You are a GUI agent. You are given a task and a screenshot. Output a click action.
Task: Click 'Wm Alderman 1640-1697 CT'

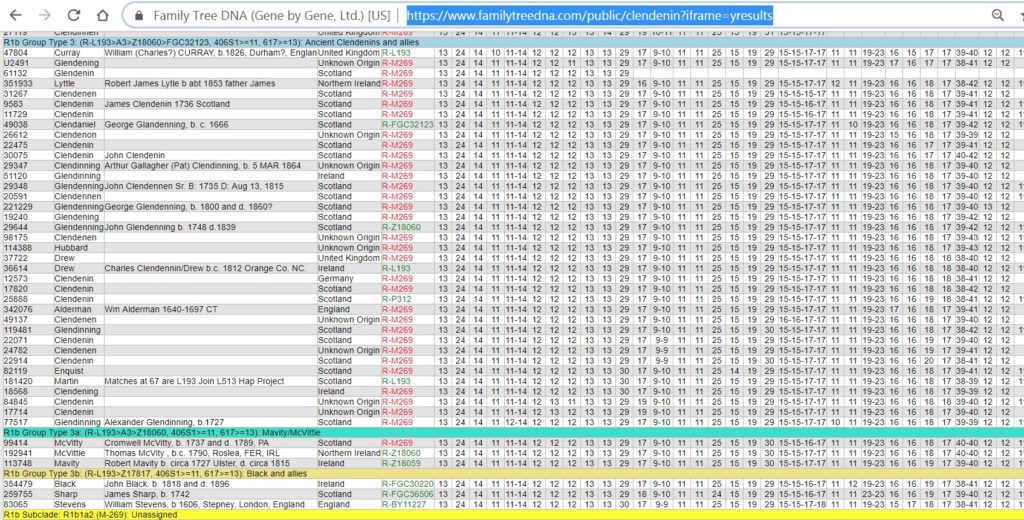point(161,310)
